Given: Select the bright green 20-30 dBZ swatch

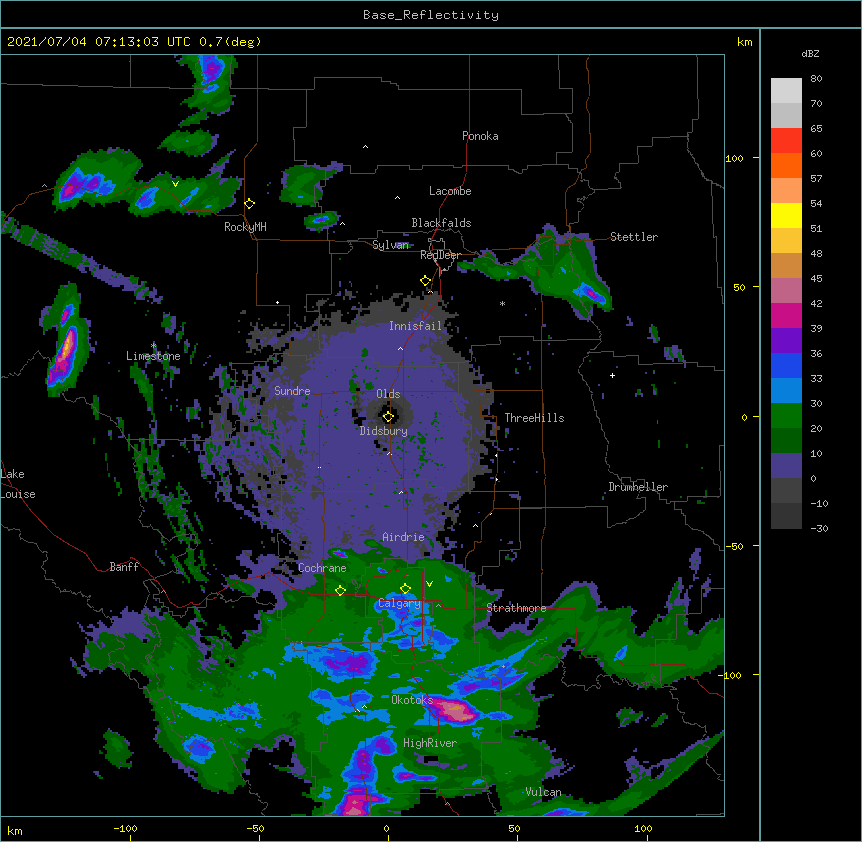Looking at the screenshot, I should [x=786, y=416].
